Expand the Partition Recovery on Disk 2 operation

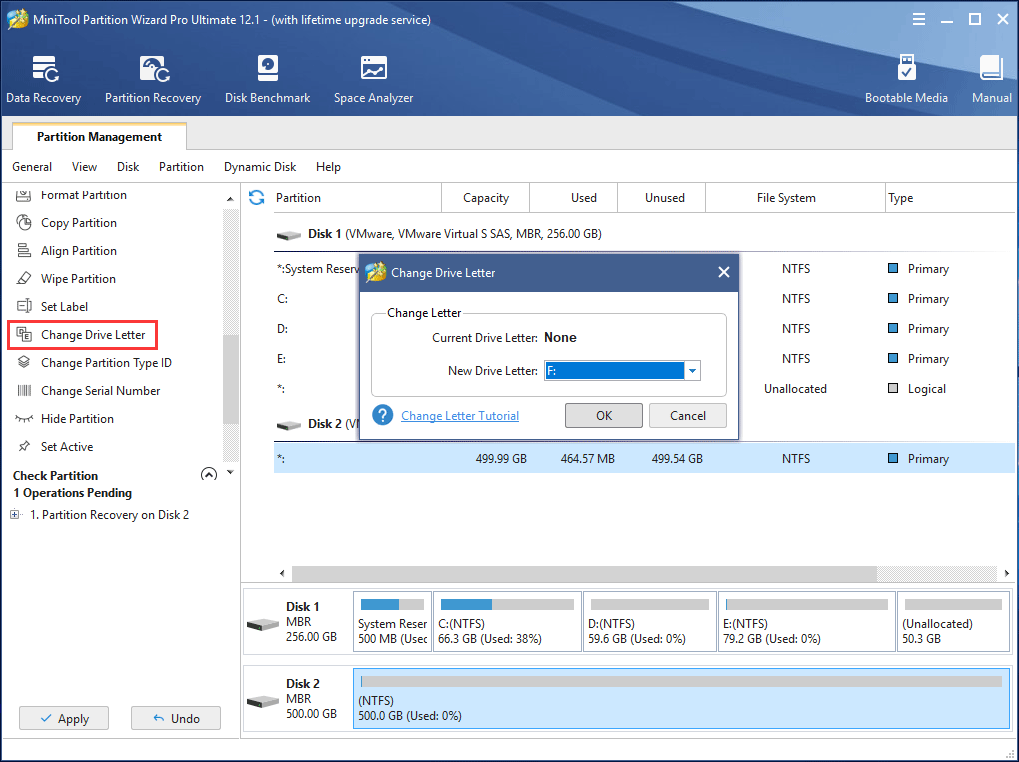tap(15, 514)
